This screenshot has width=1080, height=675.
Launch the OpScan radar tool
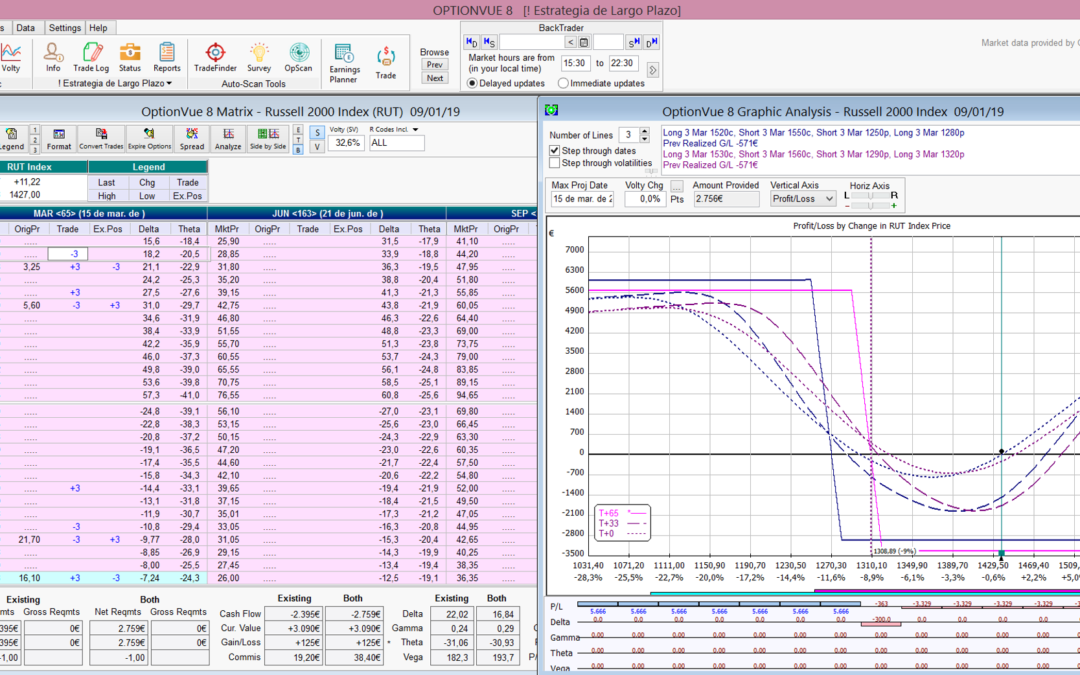click(298, 57)
